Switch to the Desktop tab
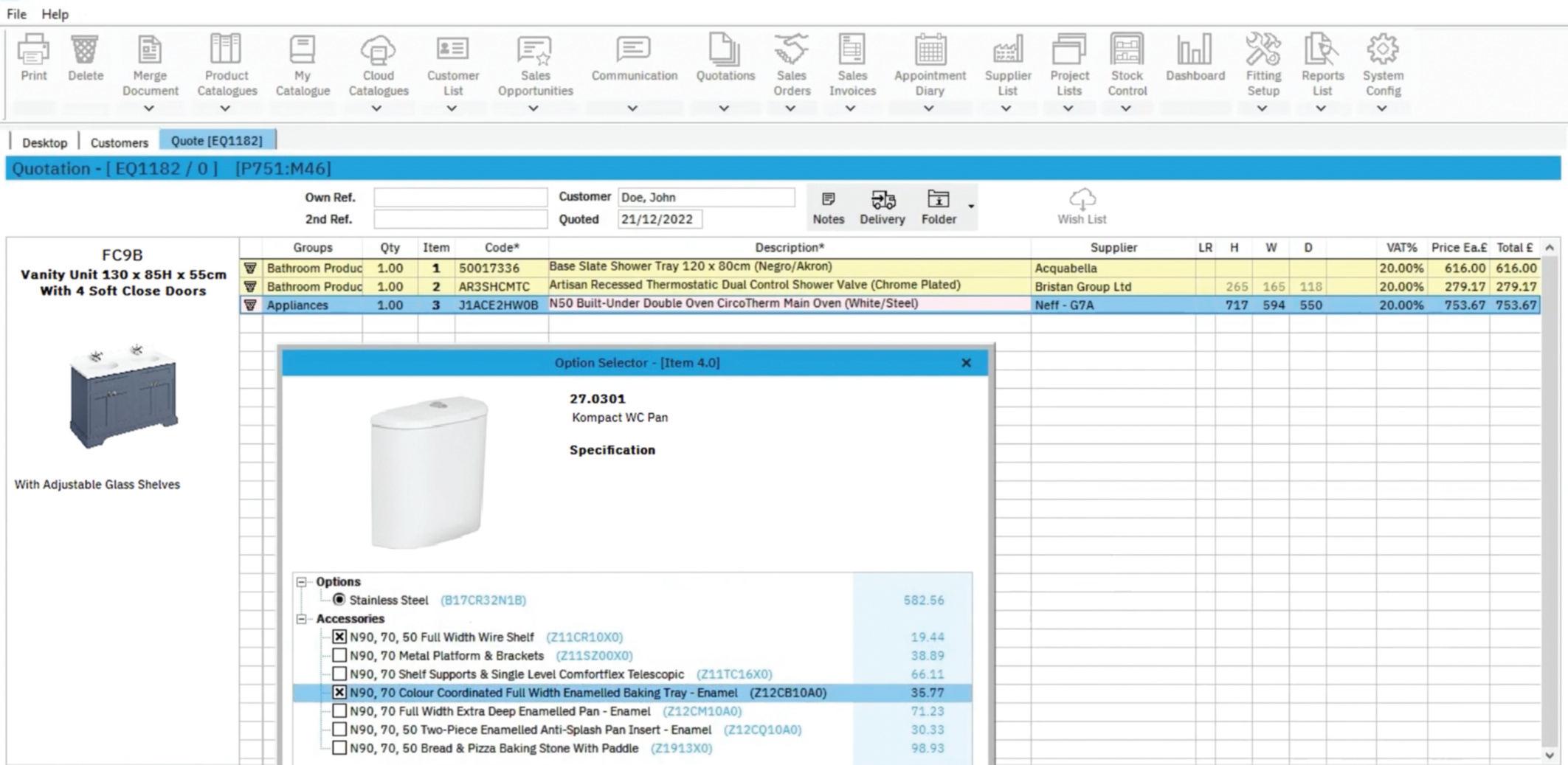 (x=44, y=142)
